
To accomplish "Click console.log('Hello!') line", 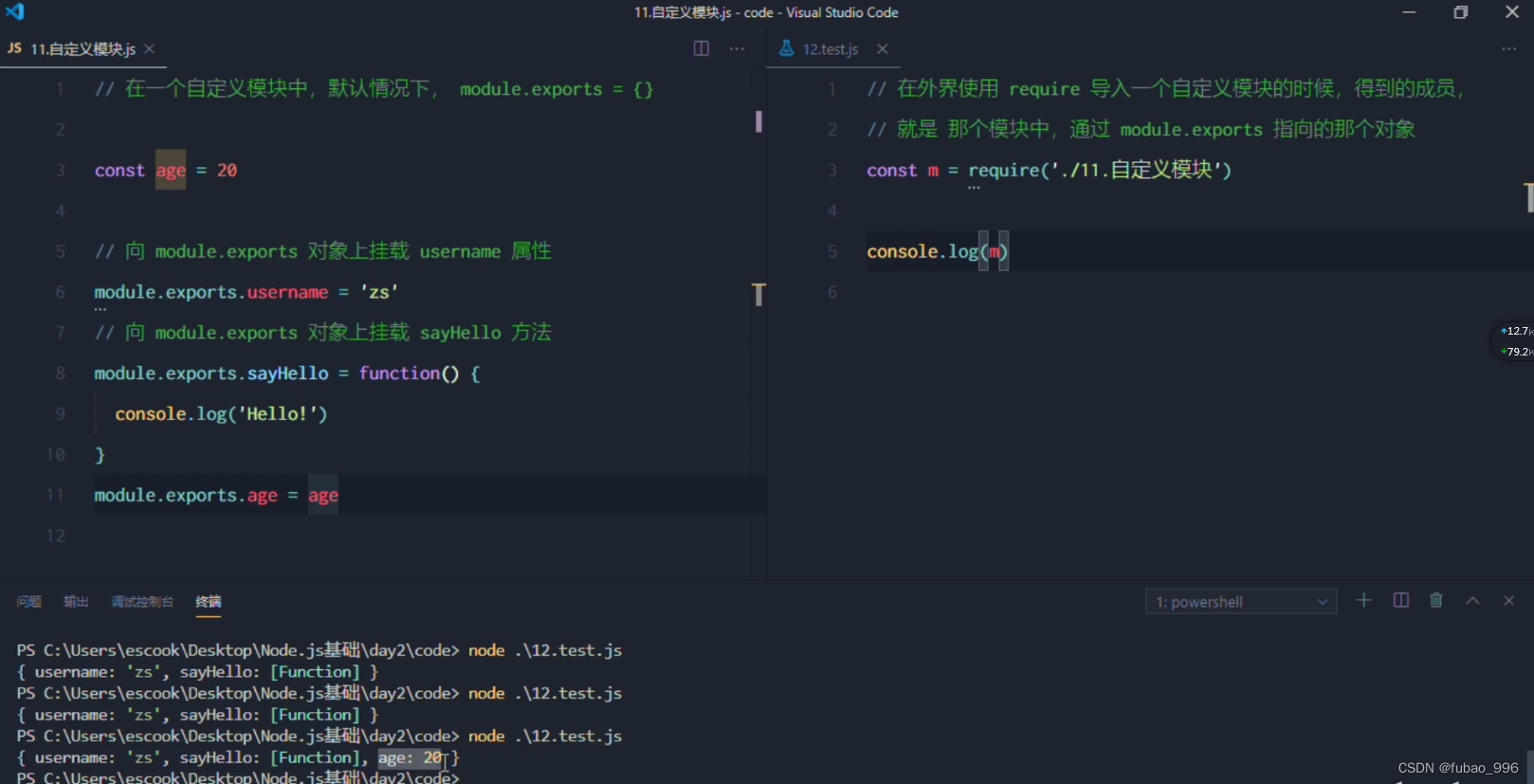I will coord(221,414).
